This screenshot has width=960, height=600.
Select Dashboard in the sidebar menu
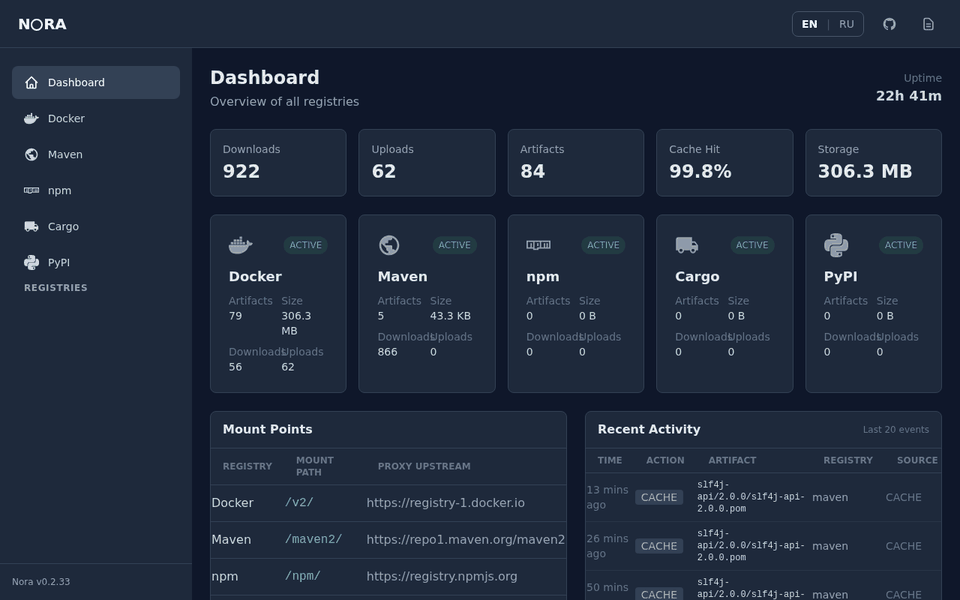click(x=76, y=82)
